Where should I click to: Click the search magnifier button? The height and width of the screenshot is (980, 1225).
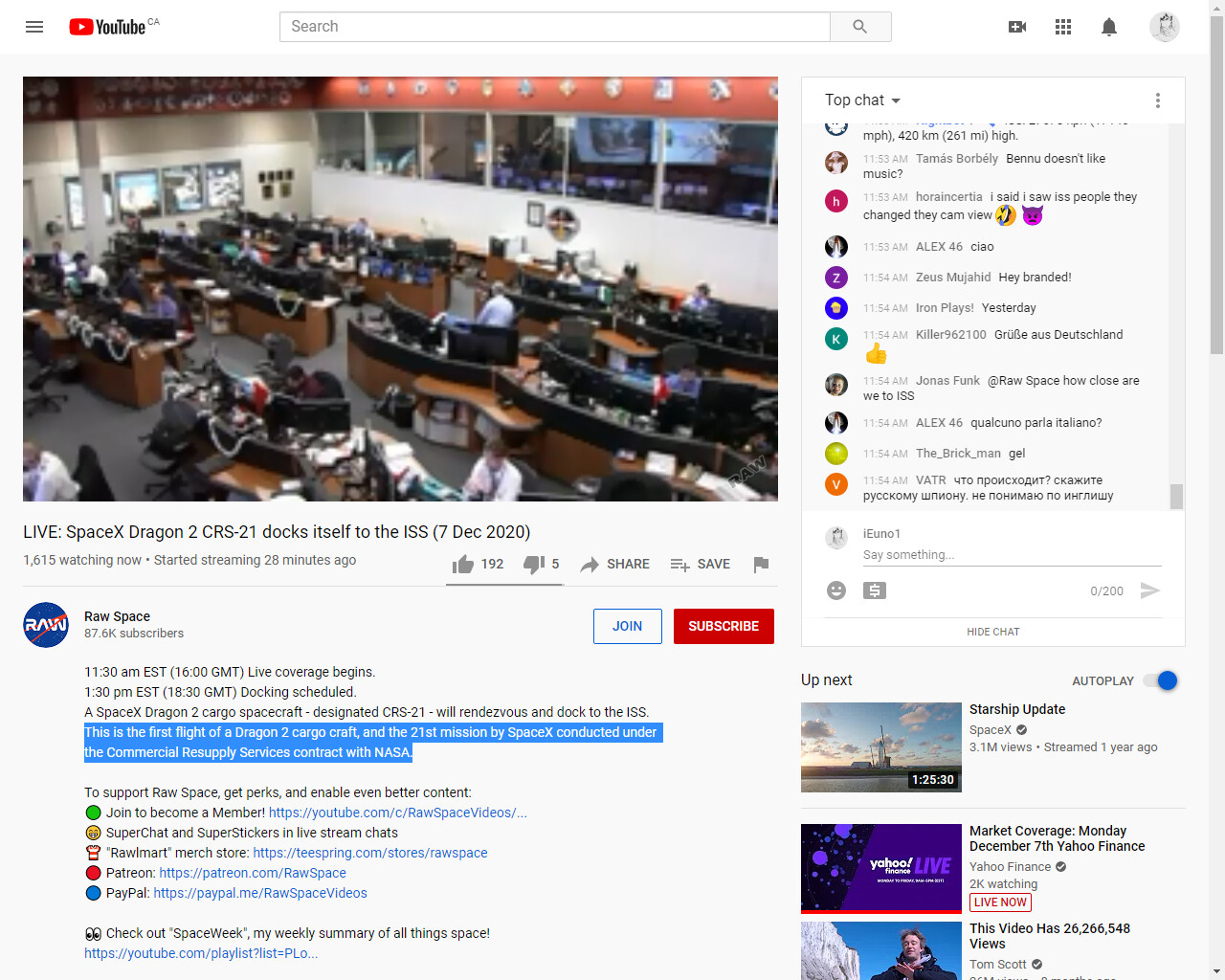pos(860,27)
